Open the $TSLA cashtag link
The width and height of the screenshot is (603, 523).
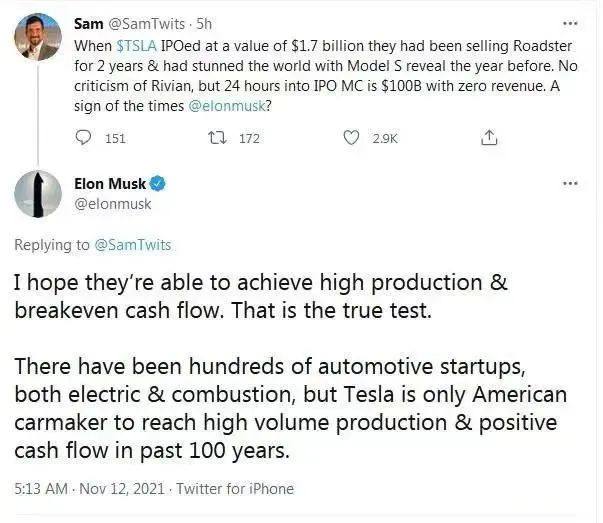pyautogui.click(x=135, y=46)
